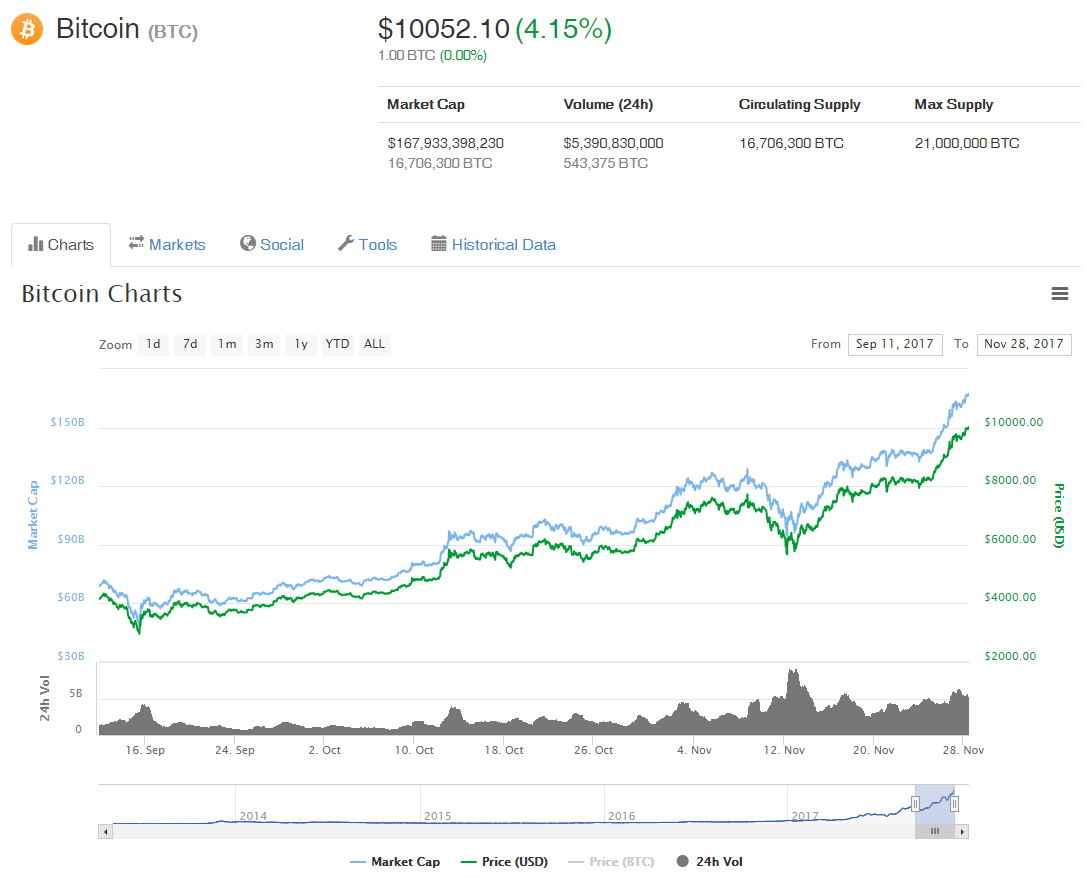Click the navigator scrollbar thumb
The image size is (1089, 878).
(x=935, y=831)
